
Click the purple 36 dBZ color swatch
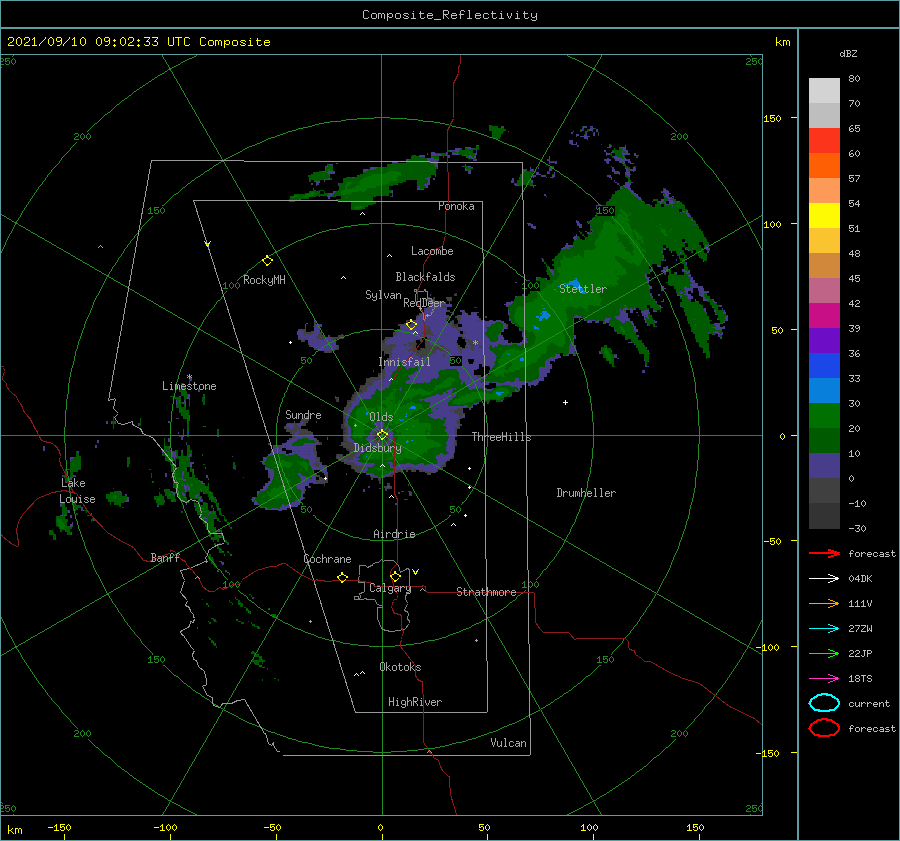coord(824,340)
